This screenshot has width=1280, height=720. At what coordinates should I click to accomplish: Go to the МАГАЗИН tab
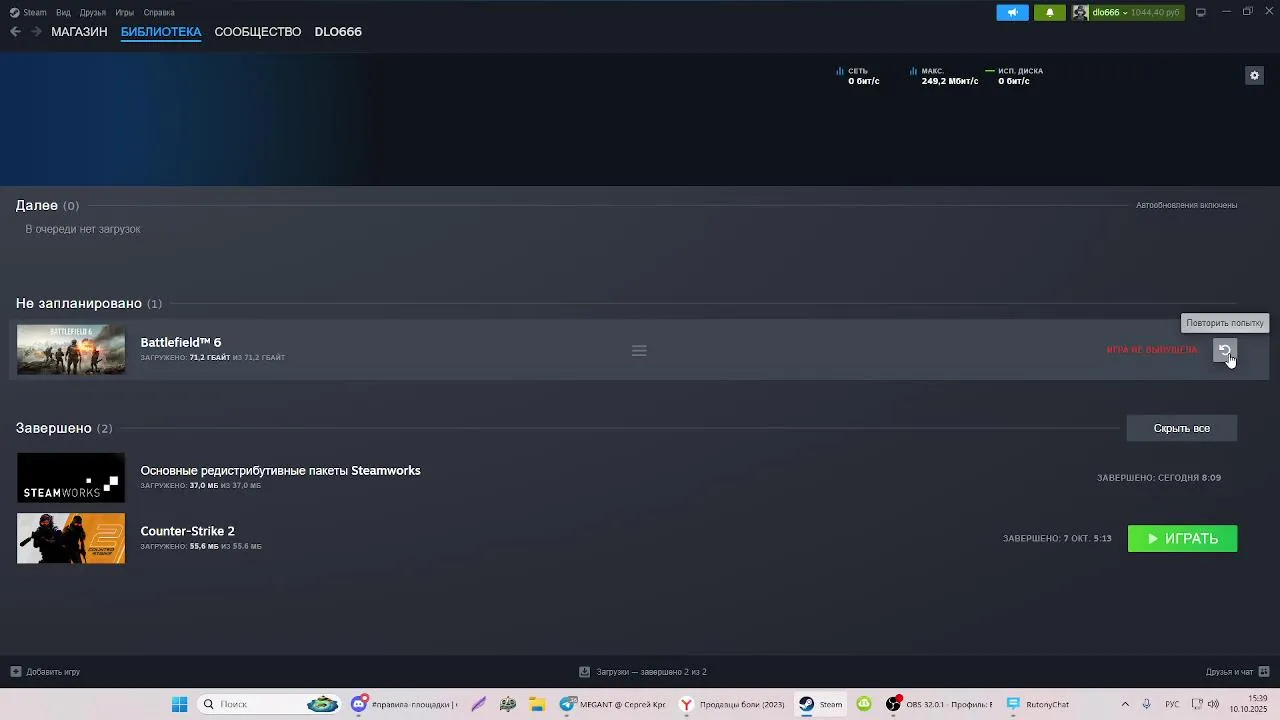[x=79, y=32]
